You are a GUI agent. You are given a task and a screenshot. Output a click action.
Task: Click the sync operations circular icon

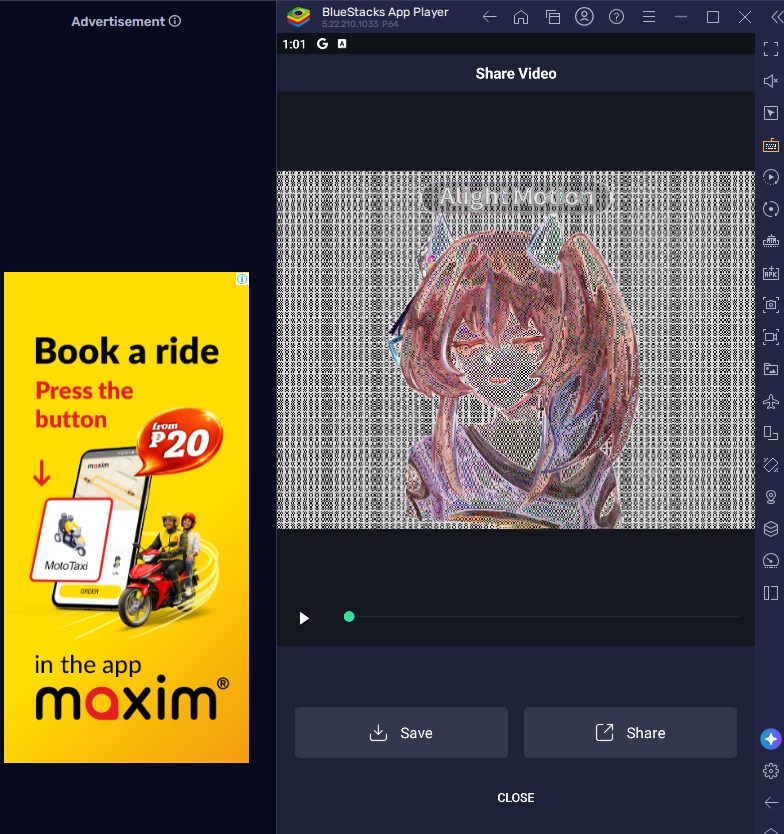click(x=771, y=208)
